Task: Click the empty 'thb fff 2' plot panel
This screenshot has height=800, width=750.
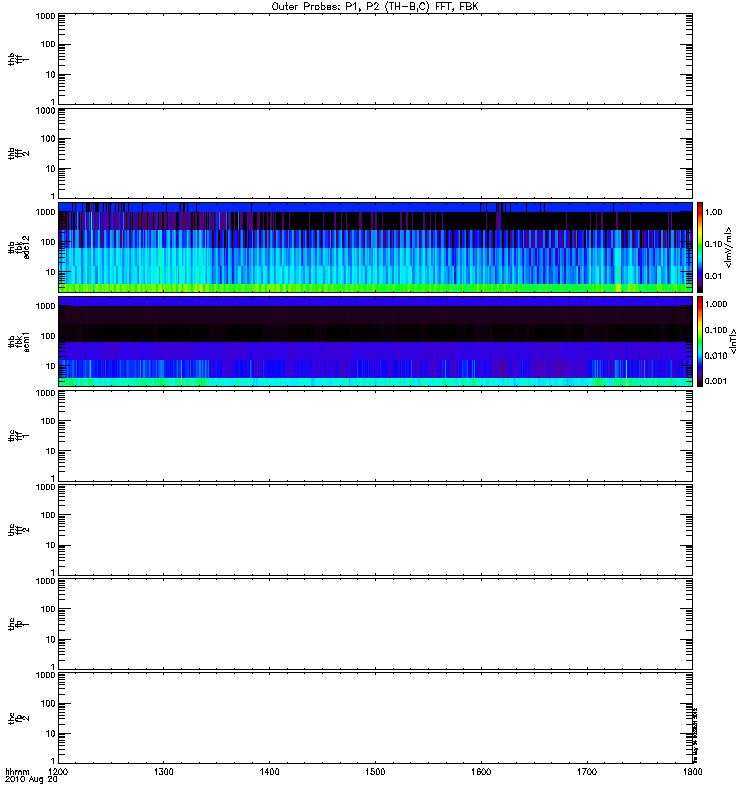Action: (x=375, y=153)
